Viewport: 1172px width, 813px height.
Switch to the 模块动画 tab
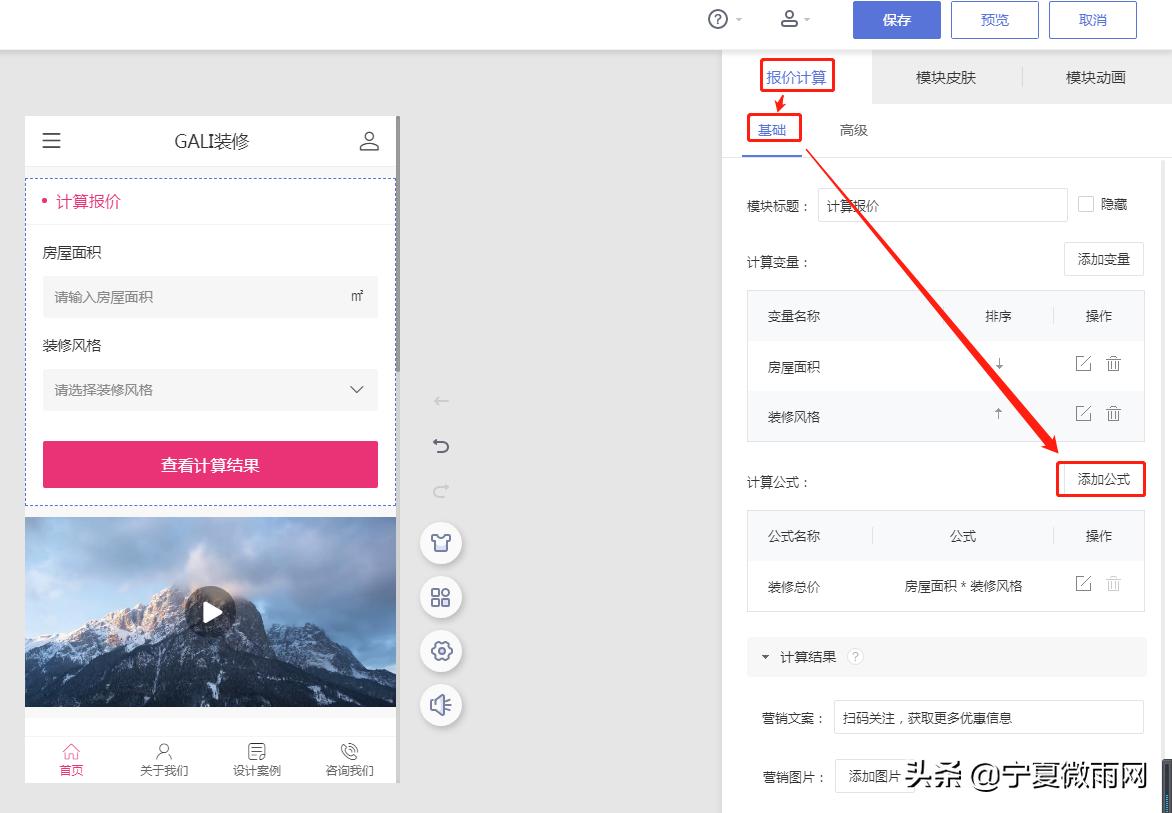pos(1095,76)
